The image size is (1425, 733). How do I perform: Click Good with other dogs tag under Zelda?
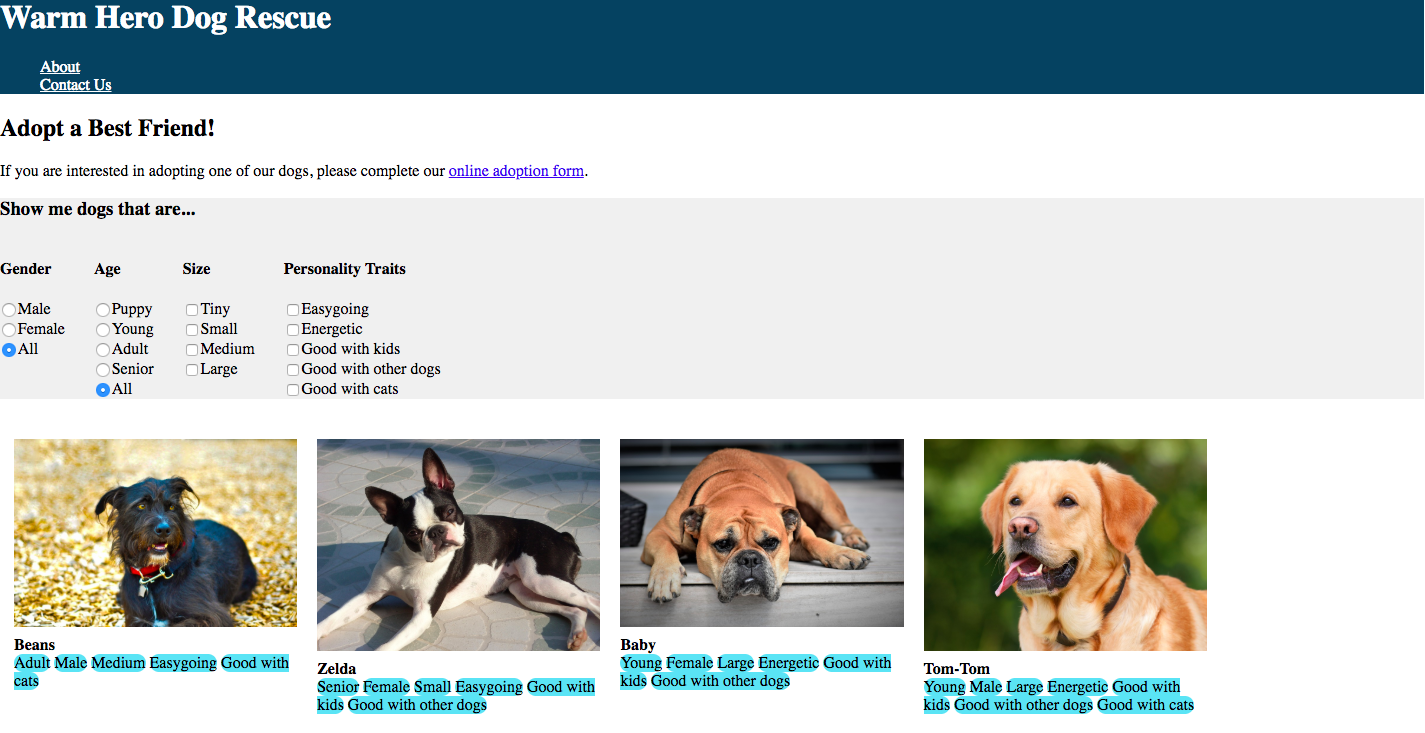click(x=417, y=705)
